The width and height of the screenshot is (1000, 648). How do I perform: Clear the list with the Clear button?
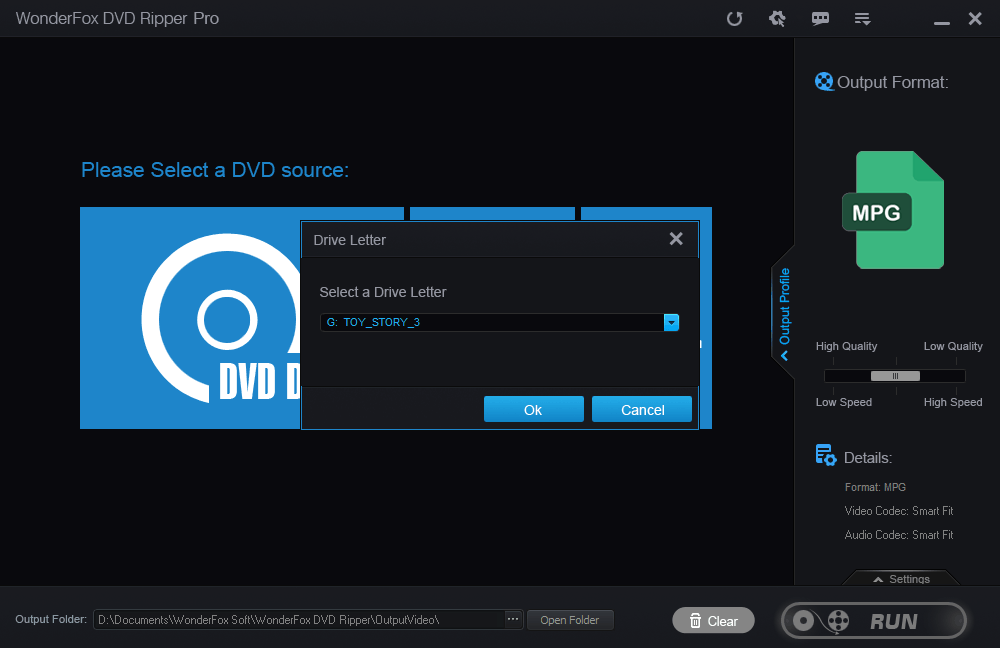point(713,621)
